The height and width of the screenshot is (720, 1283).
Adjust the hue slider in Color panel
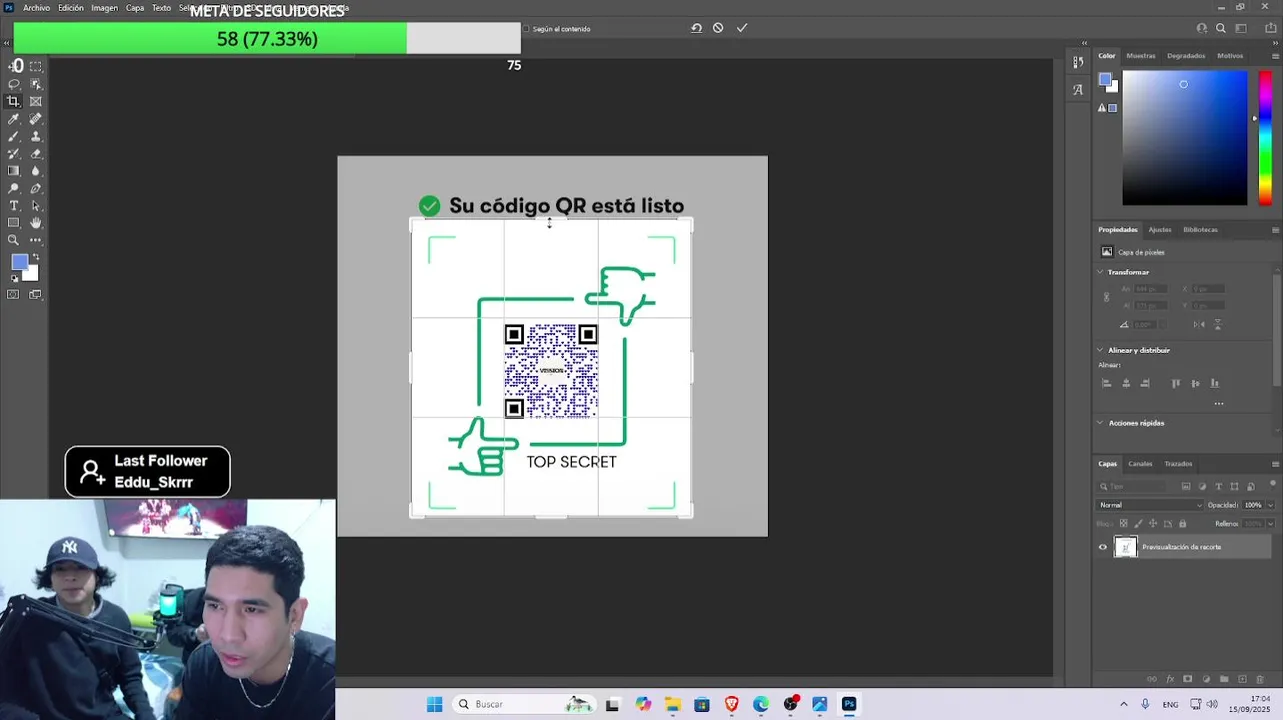tap(1265, 138)
